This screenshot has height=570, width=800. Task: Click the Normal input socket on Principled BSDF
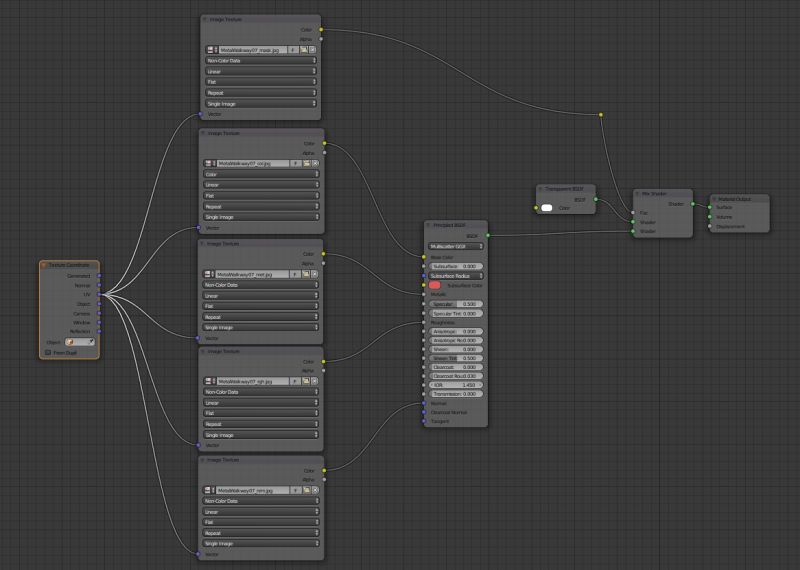(x=423, y=404)
